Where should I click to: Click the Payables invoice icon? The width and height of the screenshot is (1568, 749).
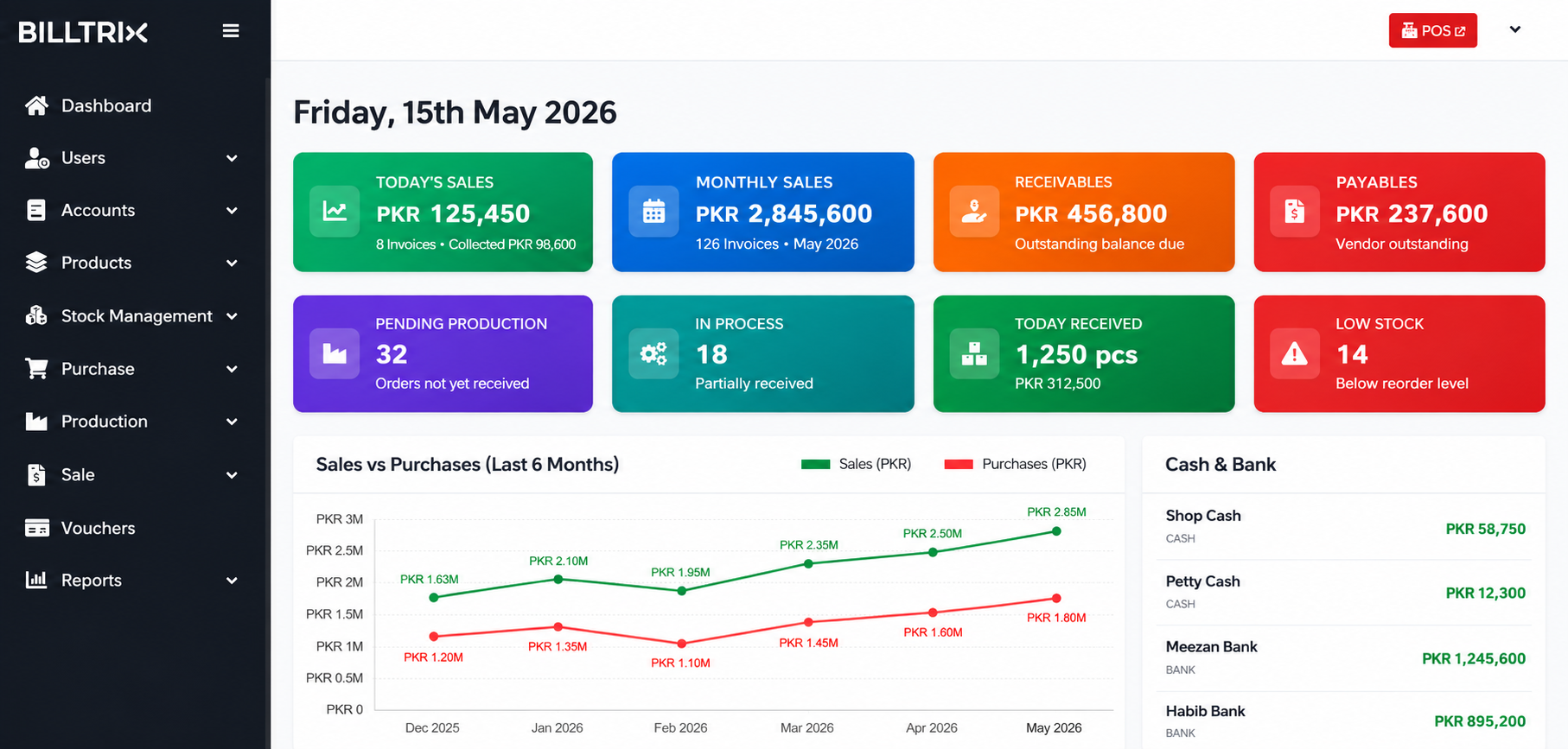[x=1295, y=211]
